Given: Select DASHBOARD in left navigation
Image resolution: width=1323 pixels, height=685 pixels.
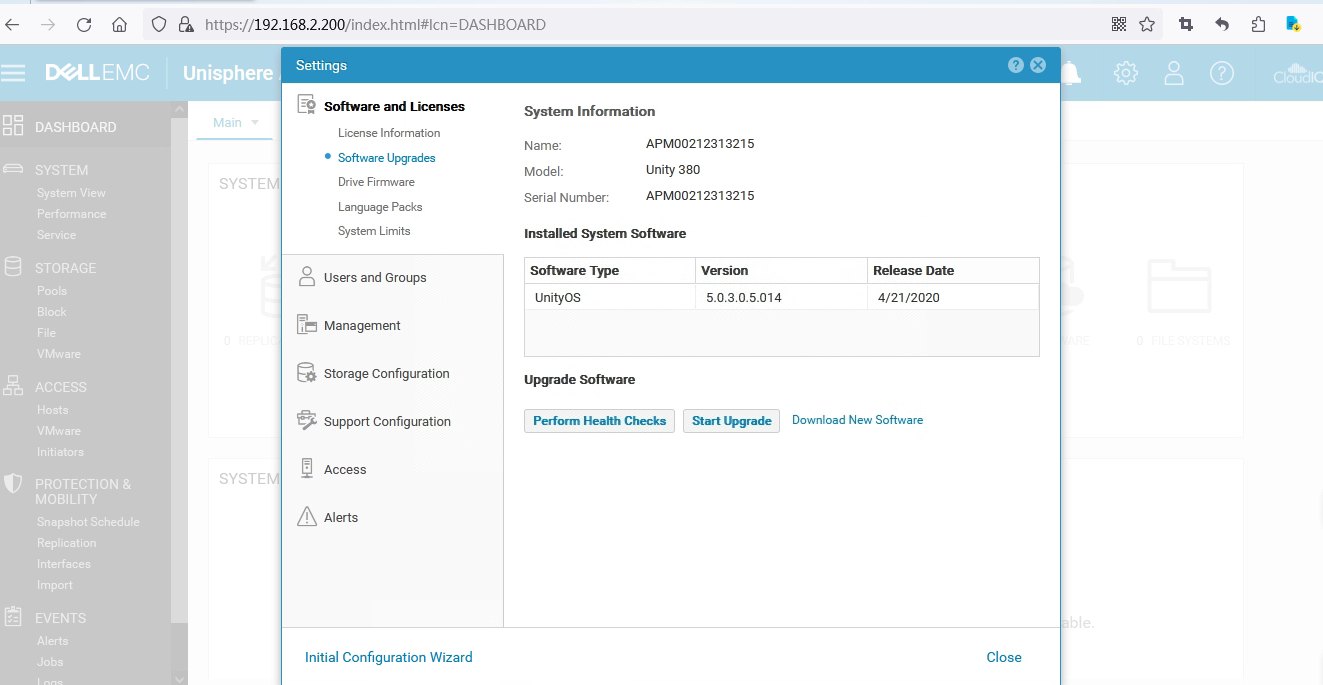Looking at the screenshot, I should click(x=76, y=127).
